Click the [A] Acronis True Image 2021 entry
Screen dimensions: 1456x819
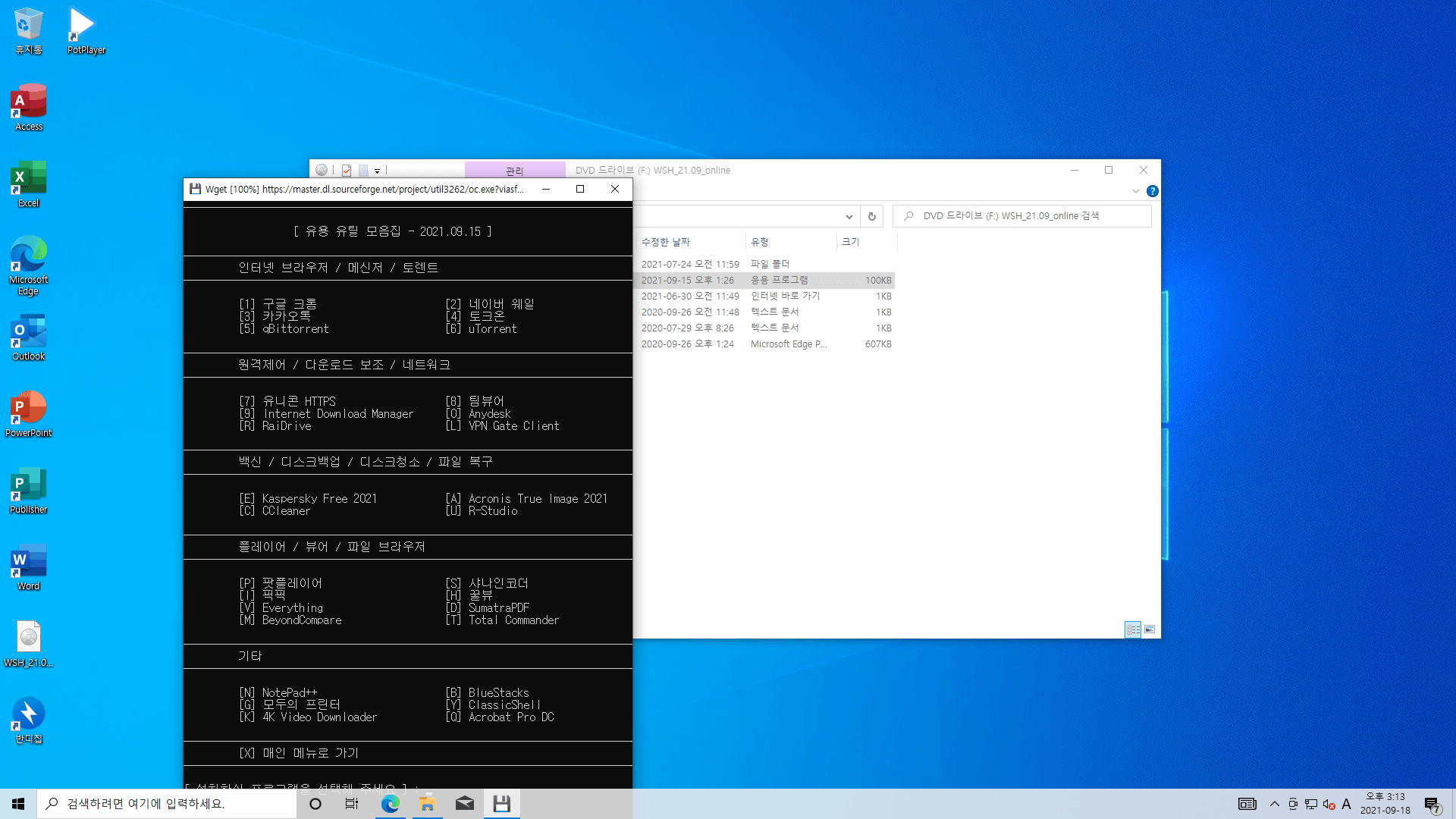[526, 499]
